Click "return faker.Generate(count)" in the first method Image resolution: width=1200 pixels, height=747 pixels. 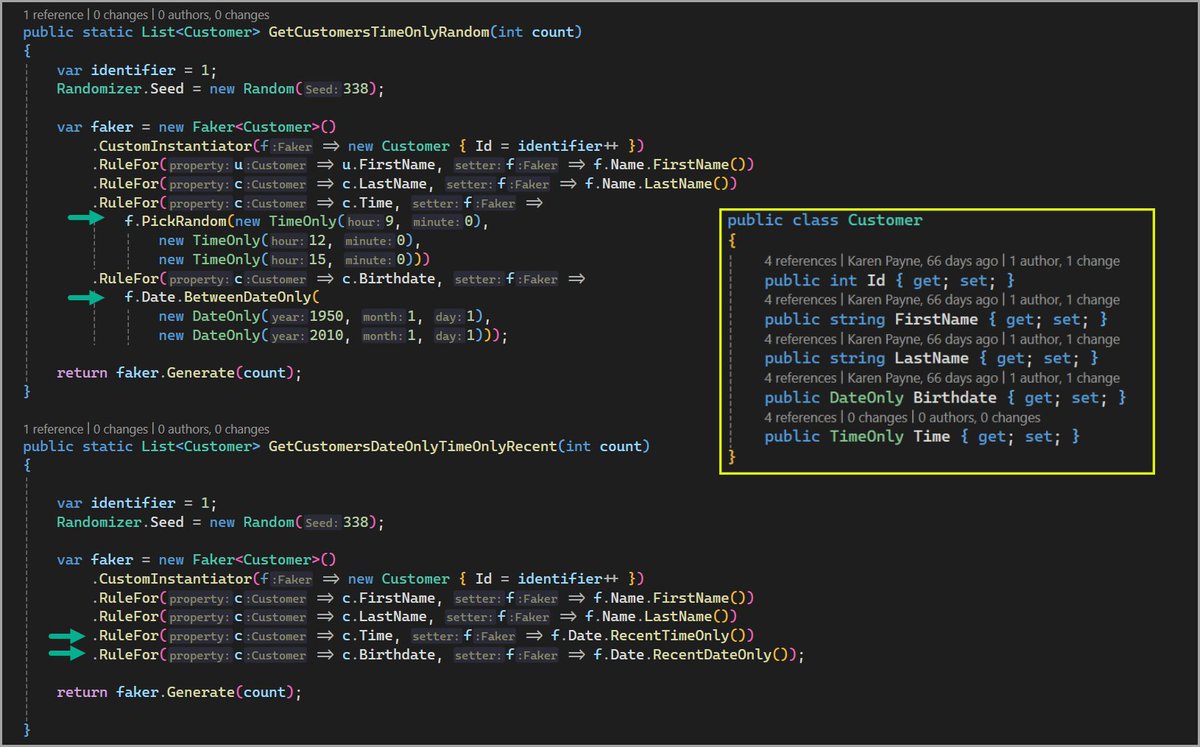pos(176,374)
